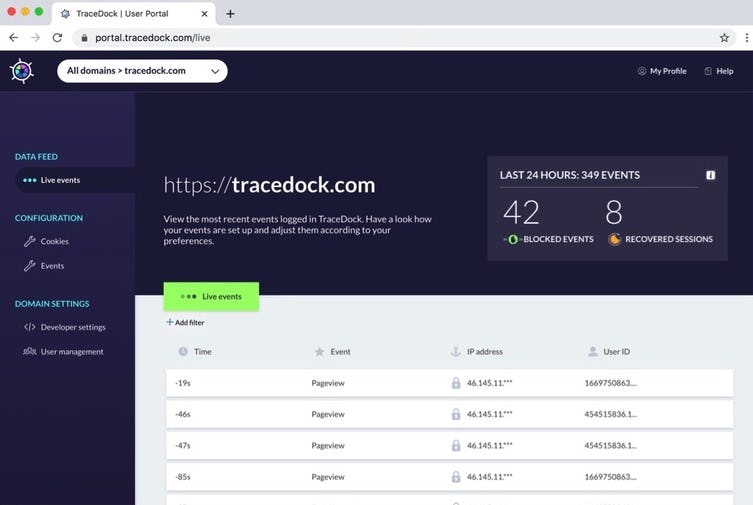Select Live events in the sidebar

[75, 180]
